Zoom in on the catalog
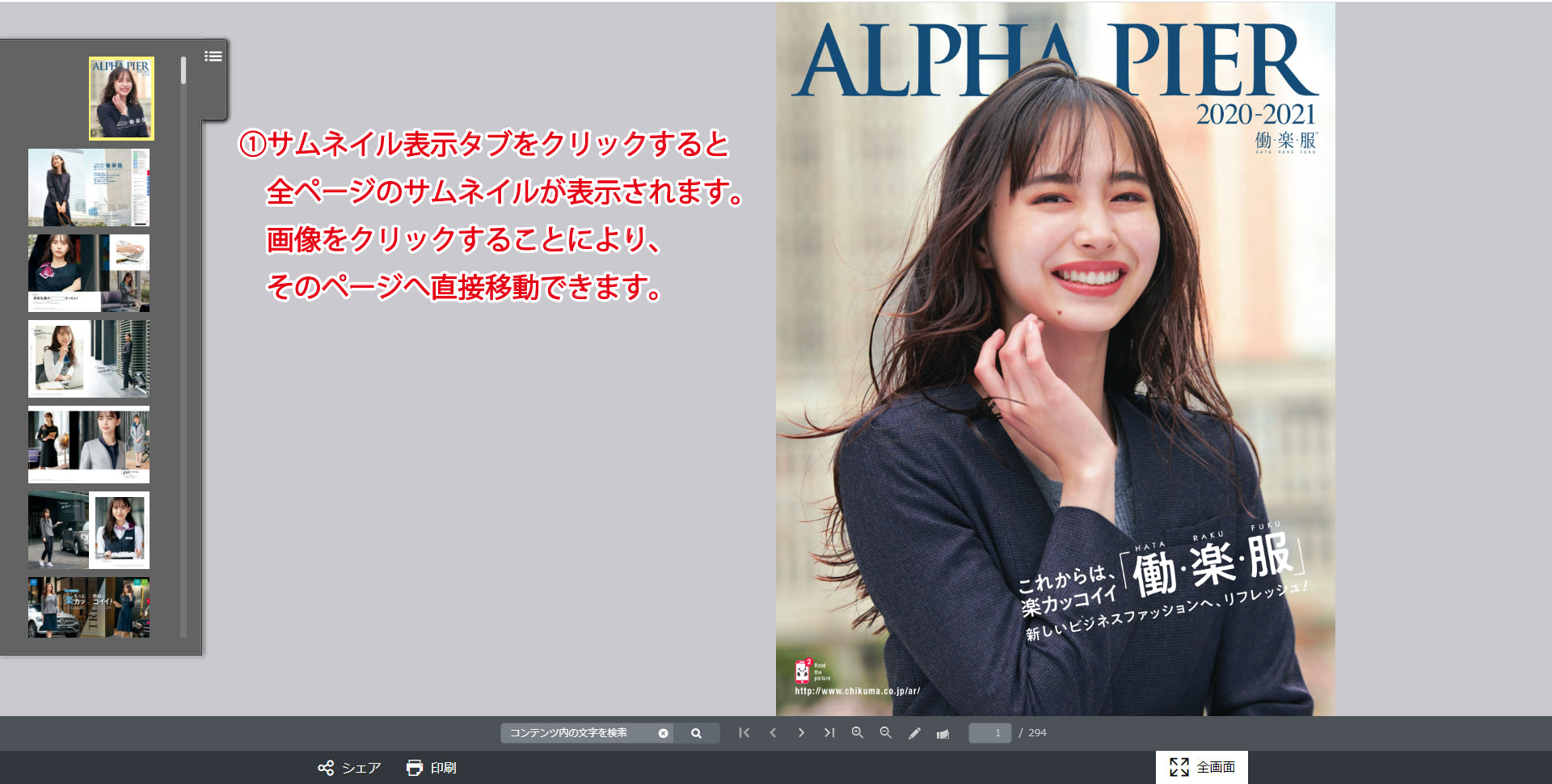Screen dimensions: 1552x784 point(858,732)
